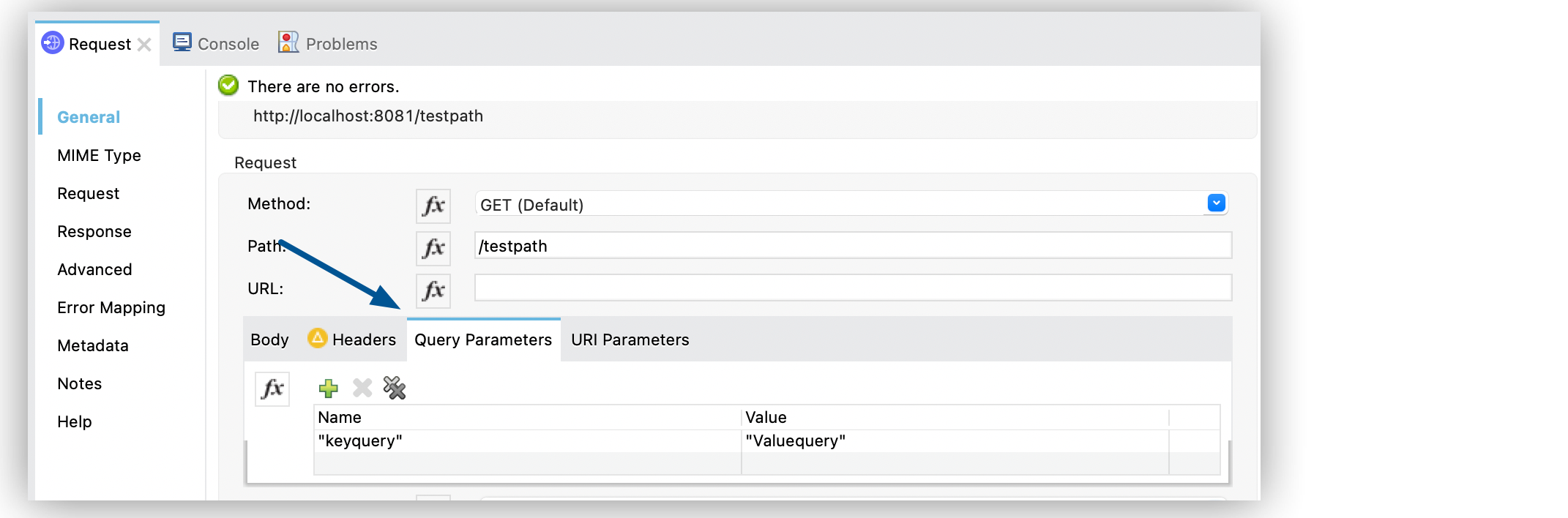
Task: Click the warning icon on the Headers tab
Action: coord(316,339)
